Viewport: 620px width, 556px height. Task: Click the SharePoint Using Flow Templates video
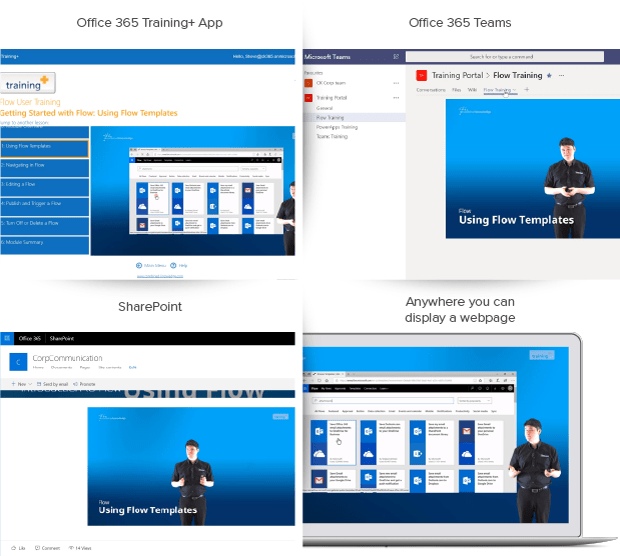coord(191,467)
